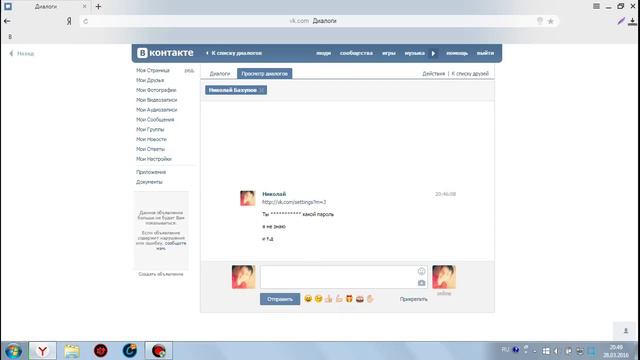Image resolution: width=640 pixels, height=360 pixels.
Task: Click the music play button in header
Action: pyautogui.click(x=433, y=53)
